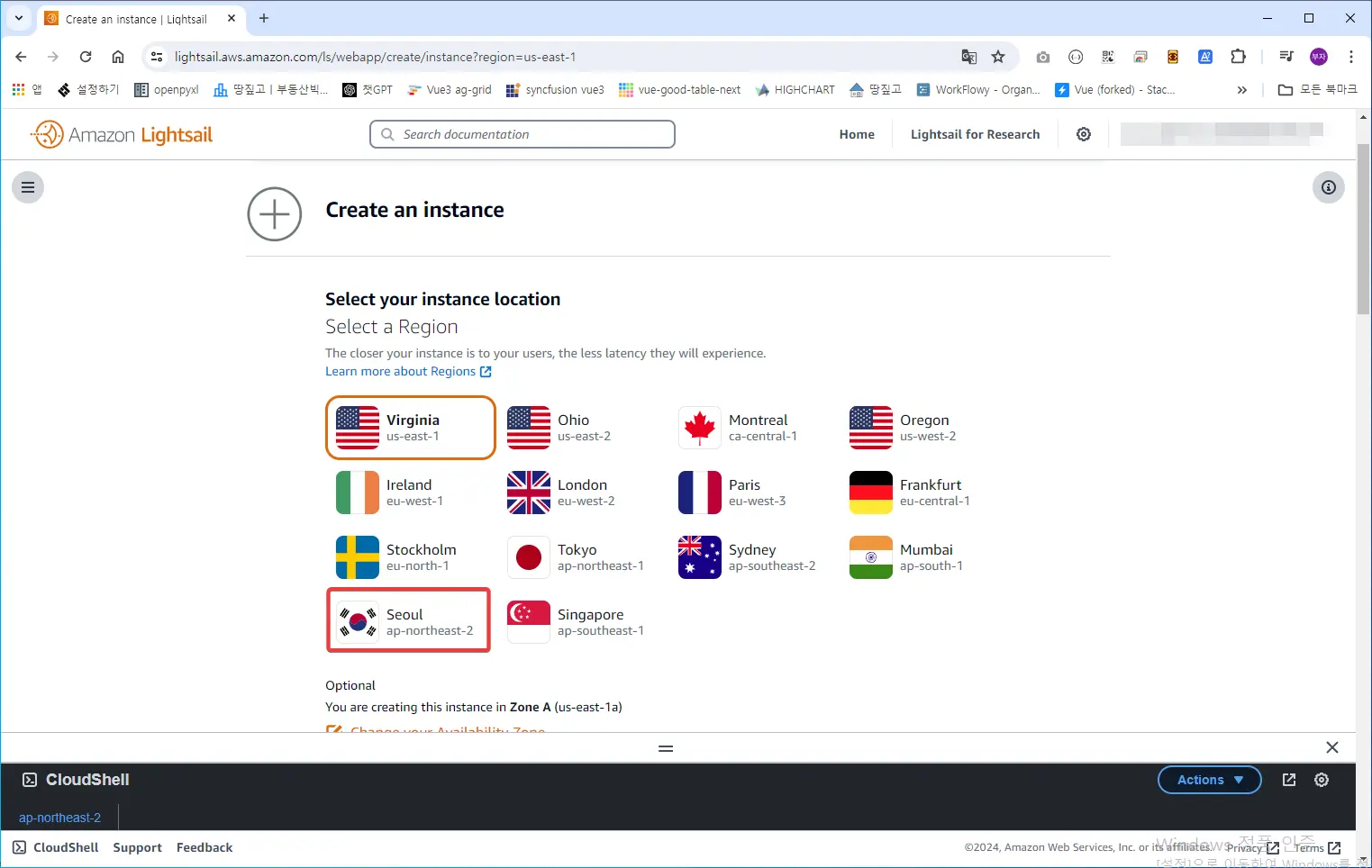
Task: Open the Support footer link
Action: 137,847
